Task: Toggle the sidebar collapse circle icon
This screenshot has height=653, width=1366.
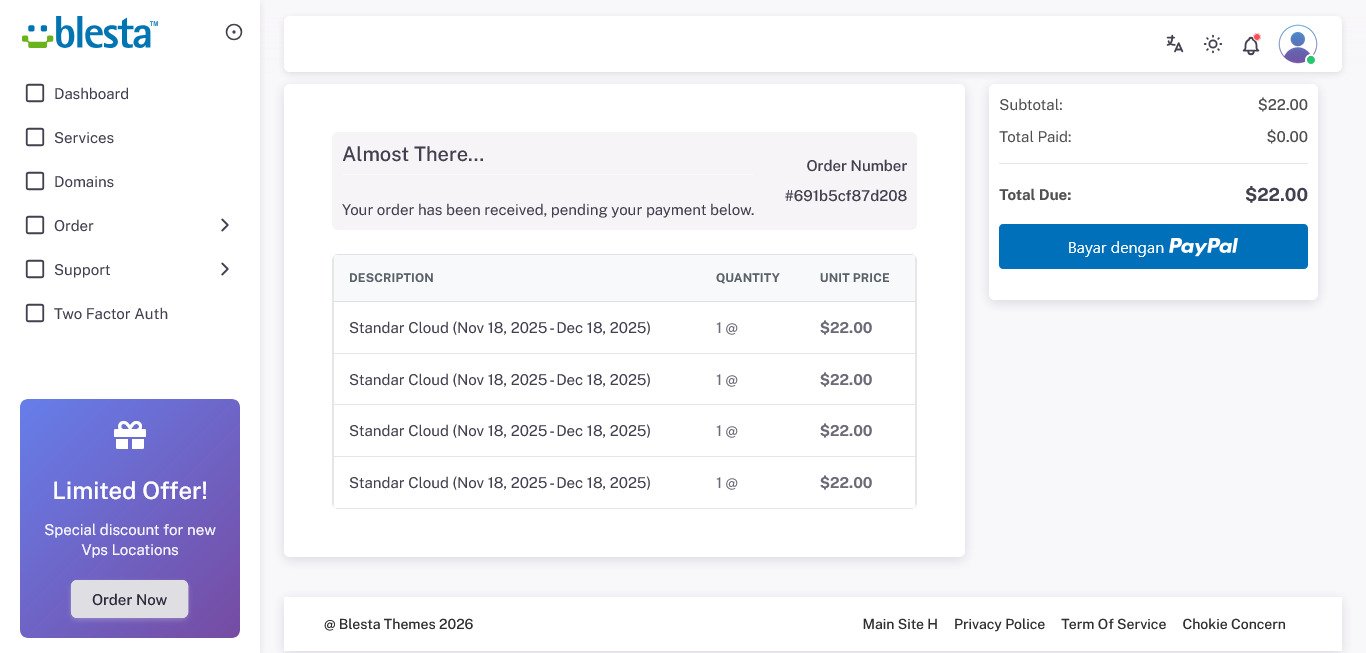Action: point(234,32)
